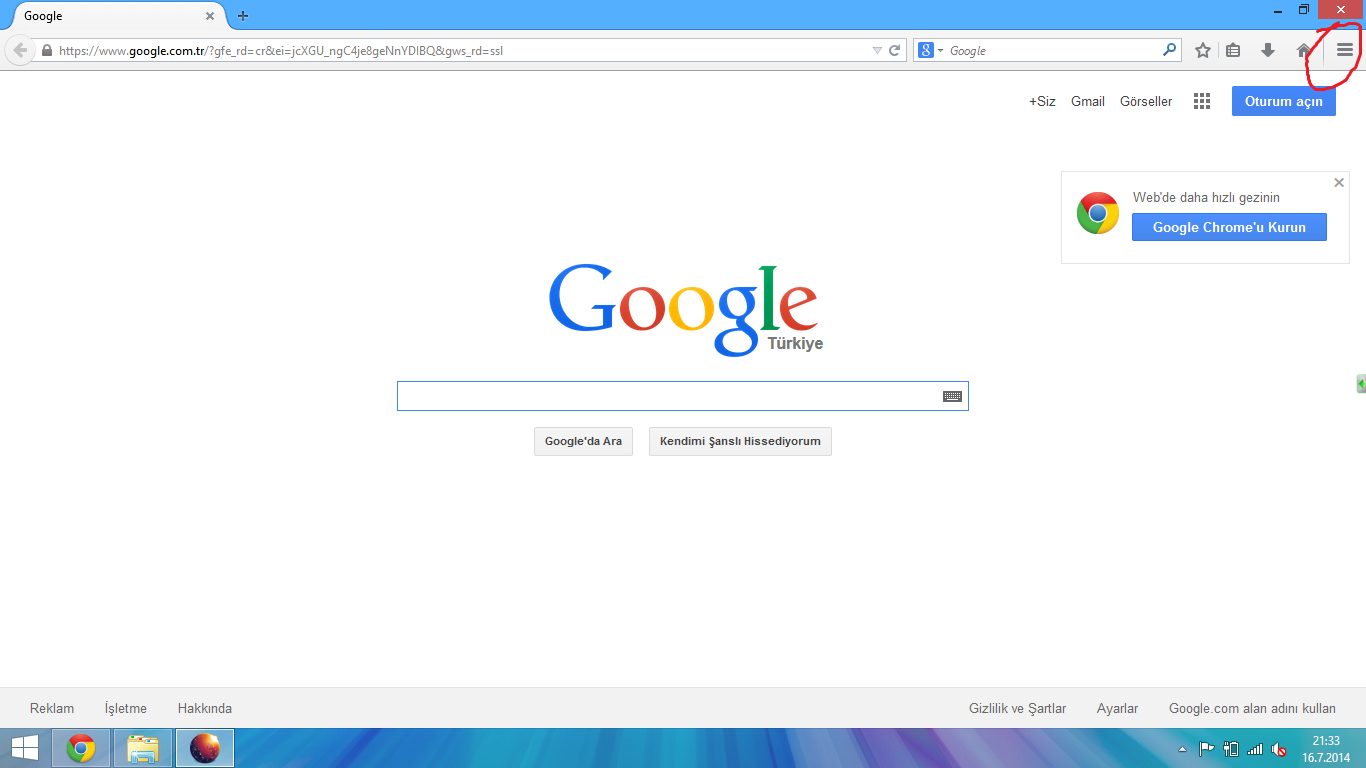1366x768 pixels.
Task: Click the Google Chrome'u Kurun button
Action: [x=1229, y=227]
